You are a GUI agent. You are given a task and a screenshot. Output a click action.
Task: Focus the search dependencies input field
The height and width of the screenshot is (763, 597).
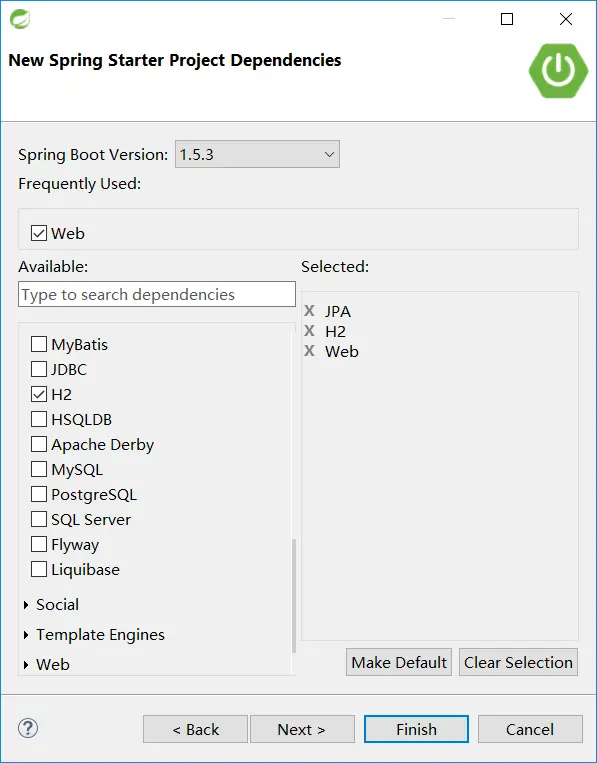coord(157,294)
